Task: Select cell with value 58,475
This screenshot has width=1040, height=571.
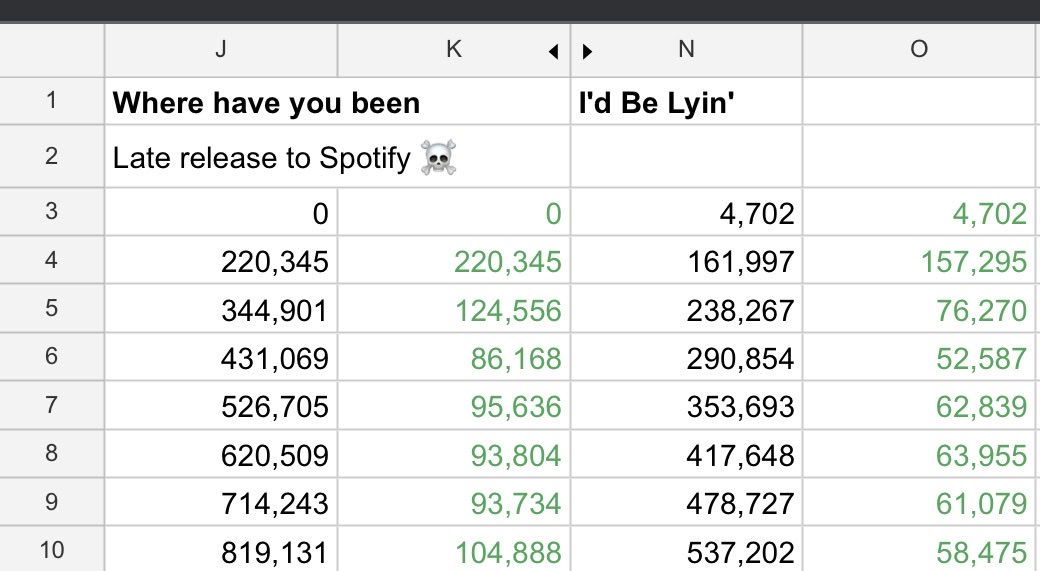Action: 919,550
